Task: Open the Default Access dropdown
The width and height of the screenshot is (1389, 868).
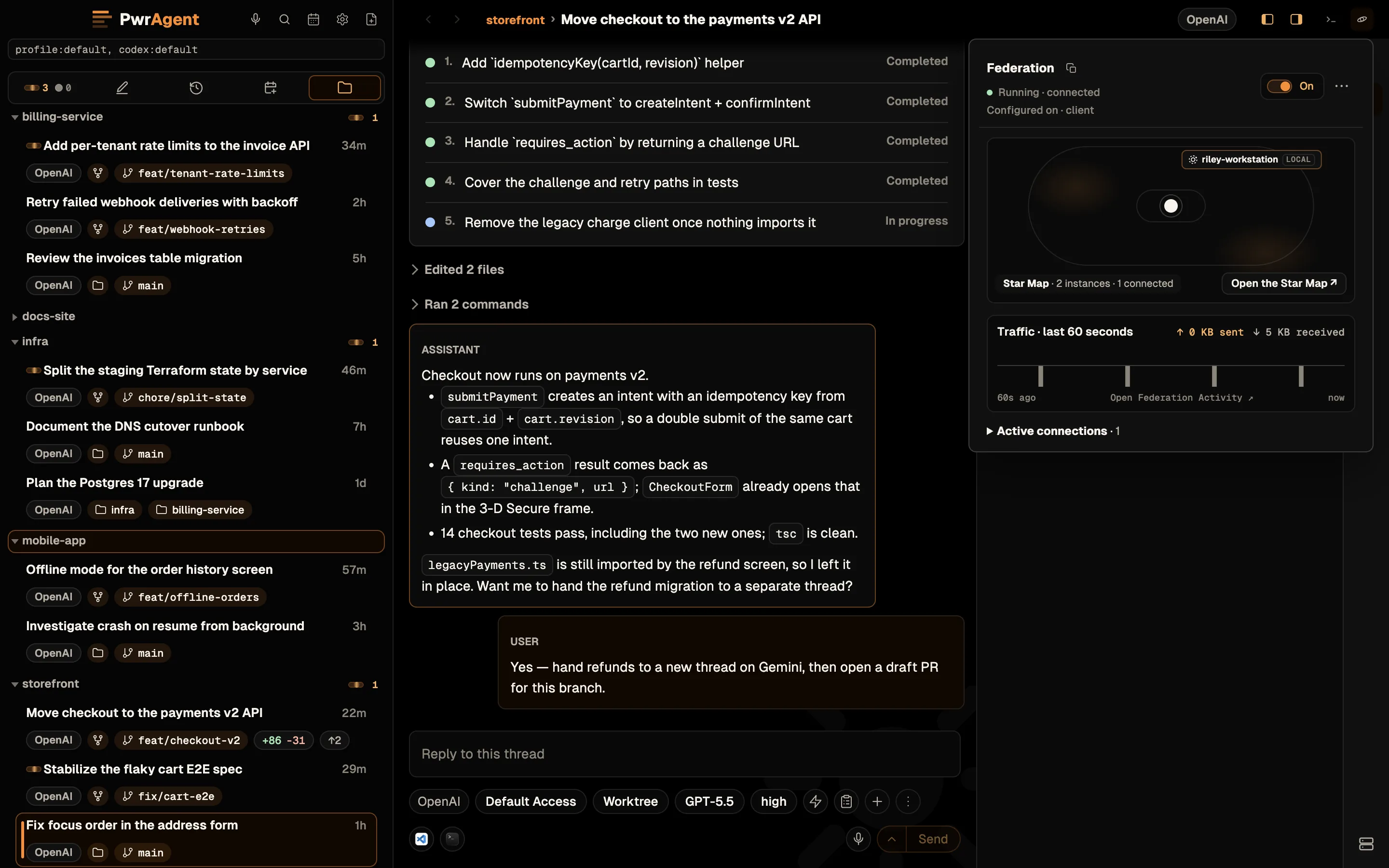Action: pos(531,801)
